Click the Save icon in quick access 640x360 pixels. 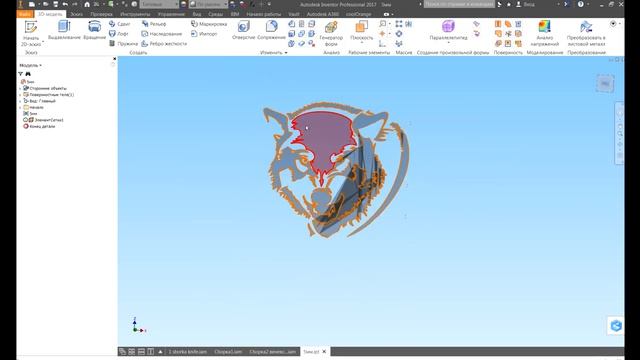56,4
